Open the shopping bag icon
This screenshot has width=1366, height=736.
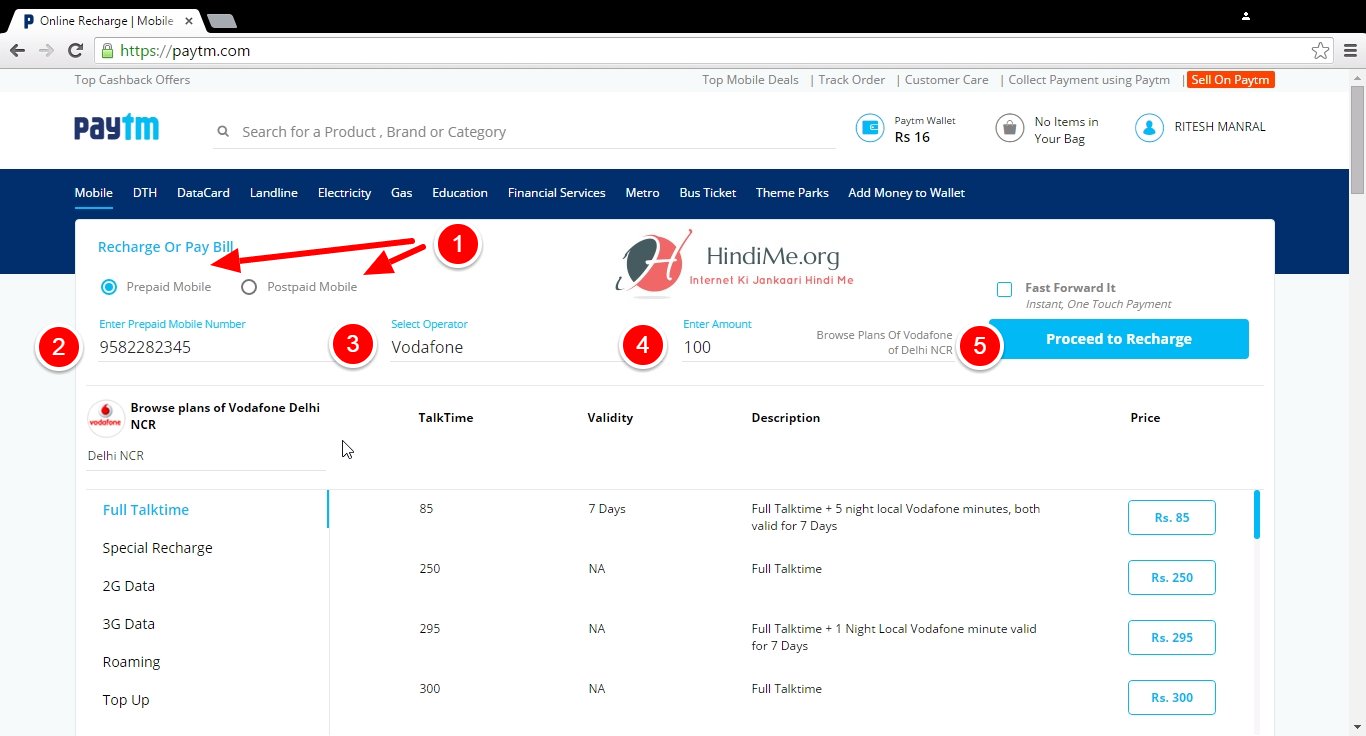click(x=1010, y=128)
